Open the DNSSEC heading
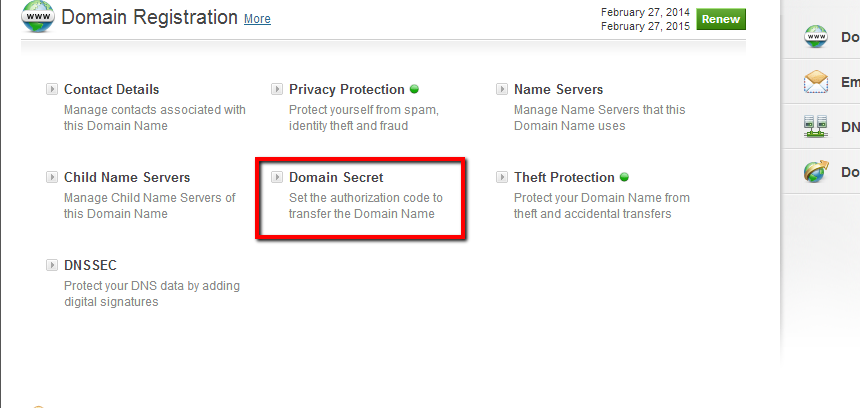This screenshot has height=408, width=860. pyautogui.click(x=90, y=265)
